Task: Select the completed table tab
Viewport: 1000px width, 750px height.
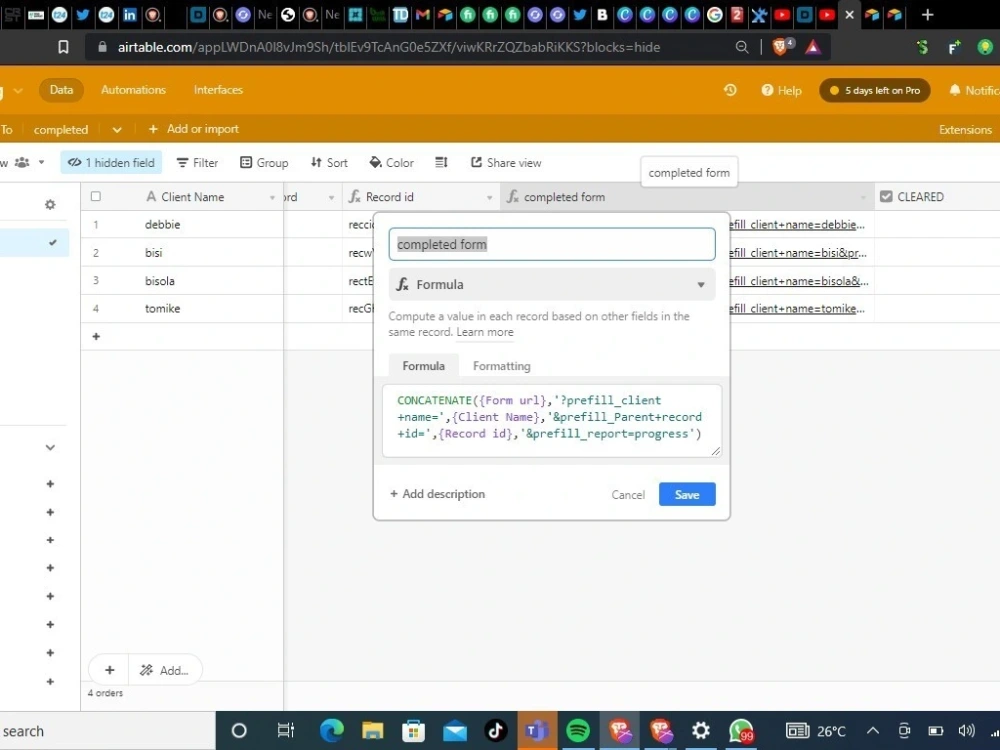Action: (x=61, y=129)
